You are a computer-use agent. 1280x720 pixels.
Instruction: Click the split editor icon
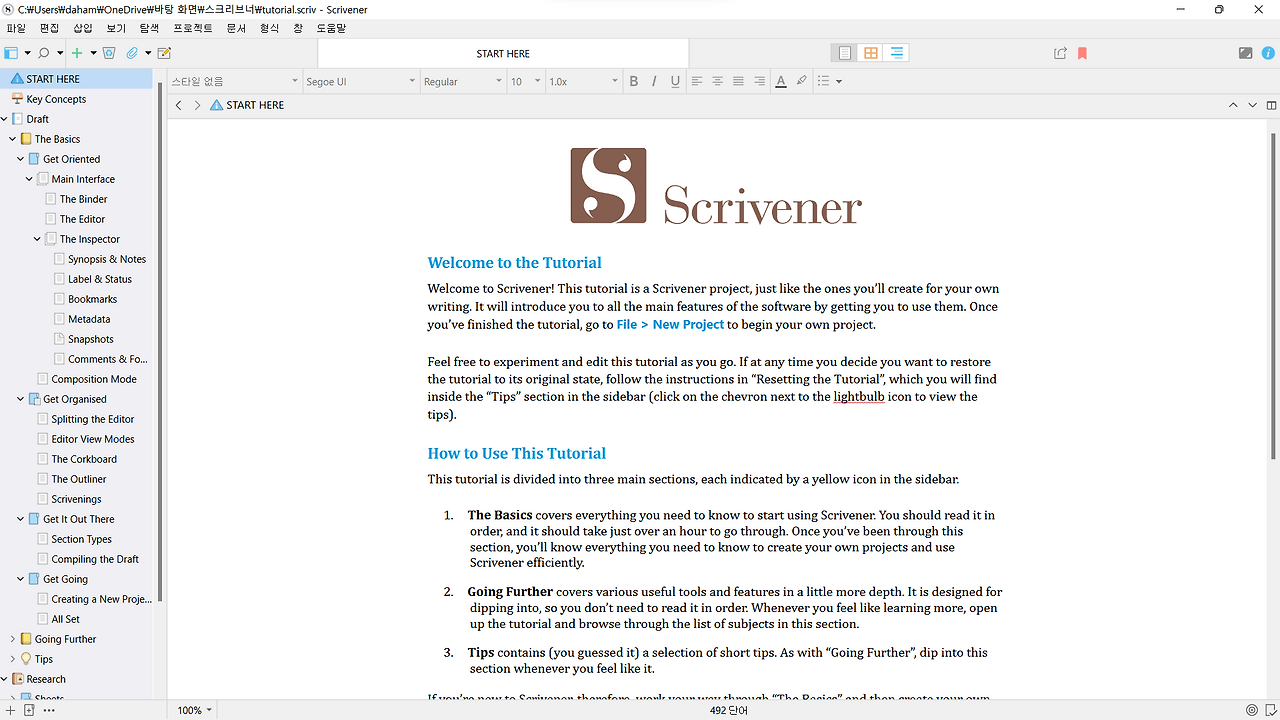point(1271,105)
